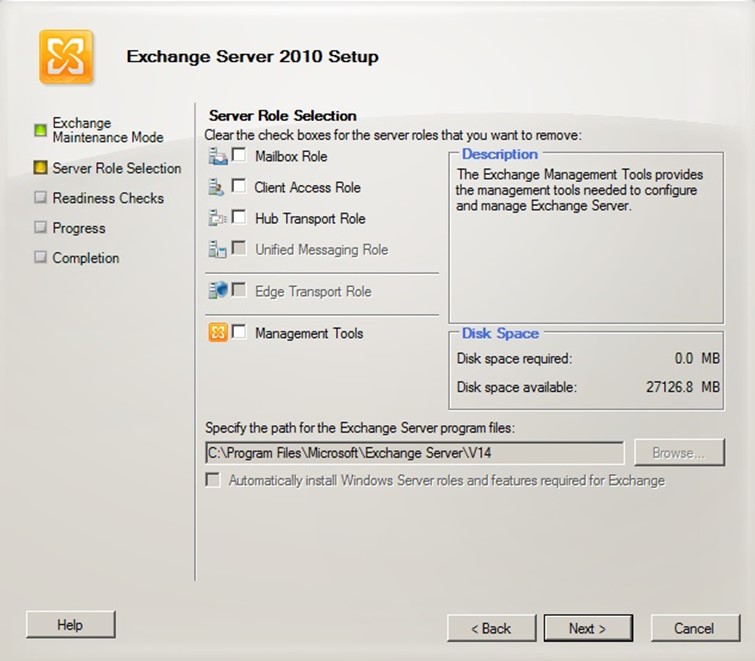Toggle the Mailbox Role checkbox
Screen dimensions: 755x661
tap(239, 155)
